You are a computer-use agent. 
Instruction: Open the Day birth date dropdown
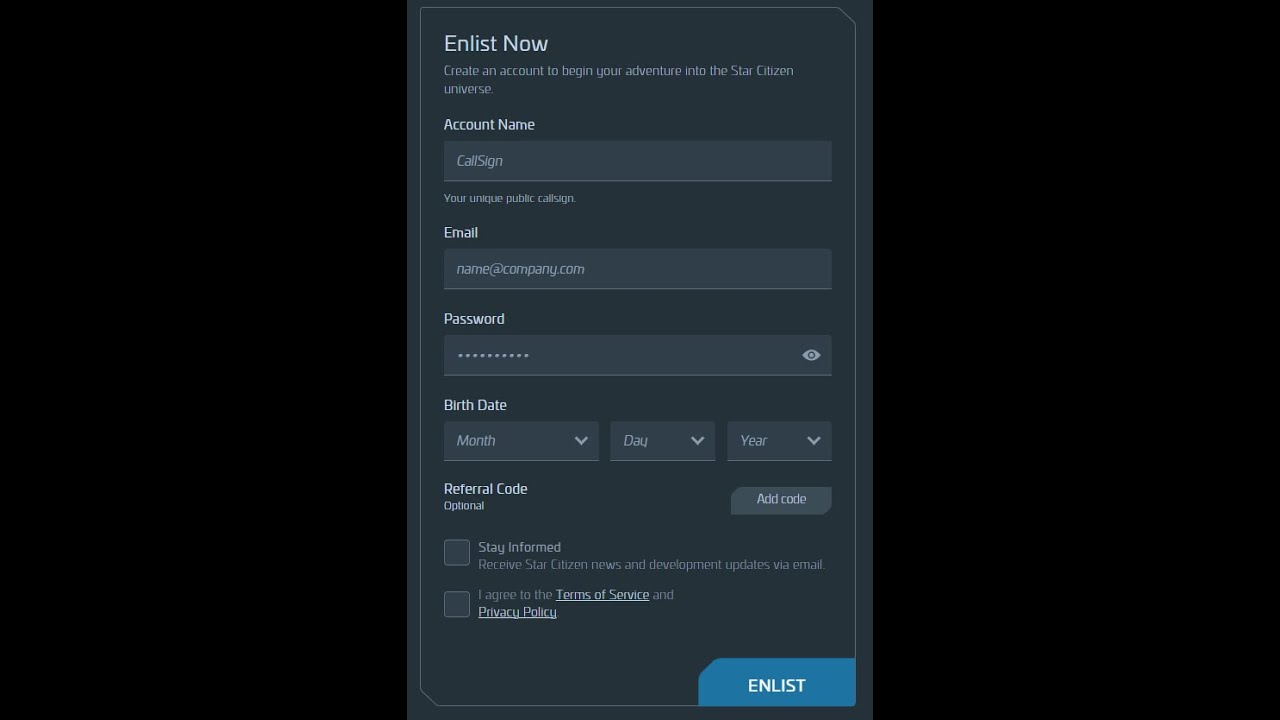point(663,441)
